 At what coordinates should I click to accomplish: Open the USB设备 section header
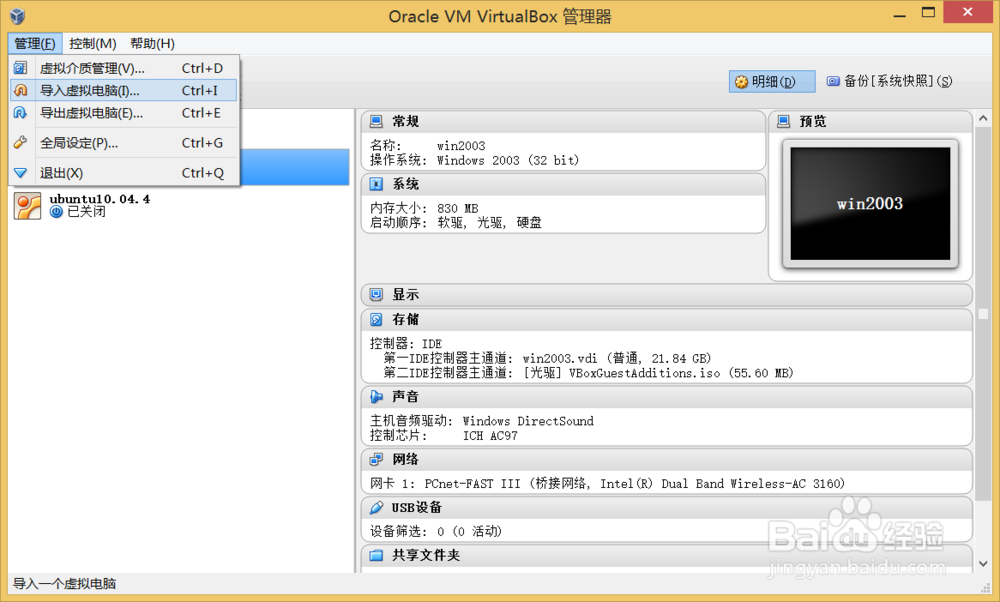666,508
